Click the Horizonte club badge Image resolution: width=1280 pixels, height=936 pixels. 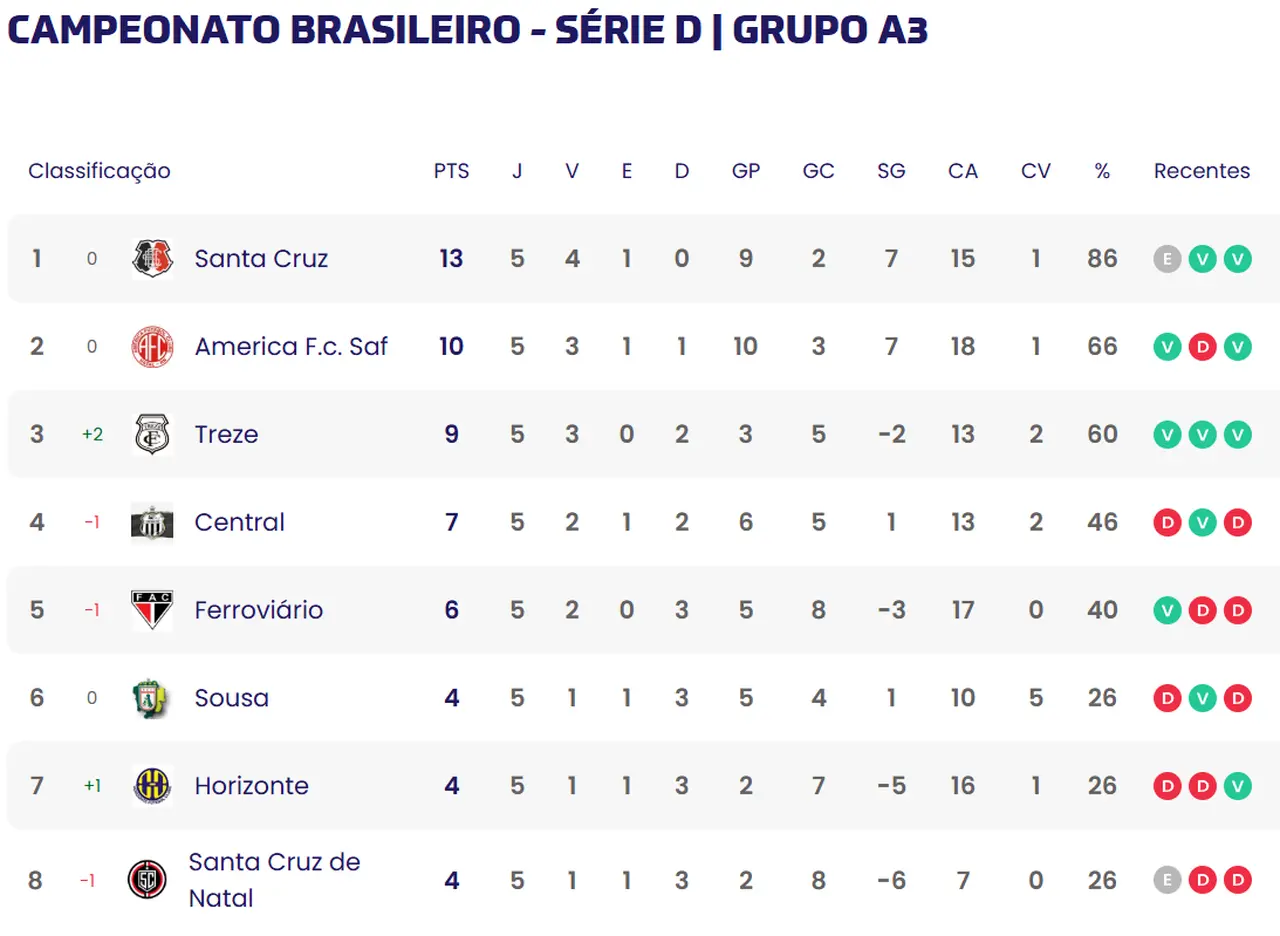coord(152,786)
